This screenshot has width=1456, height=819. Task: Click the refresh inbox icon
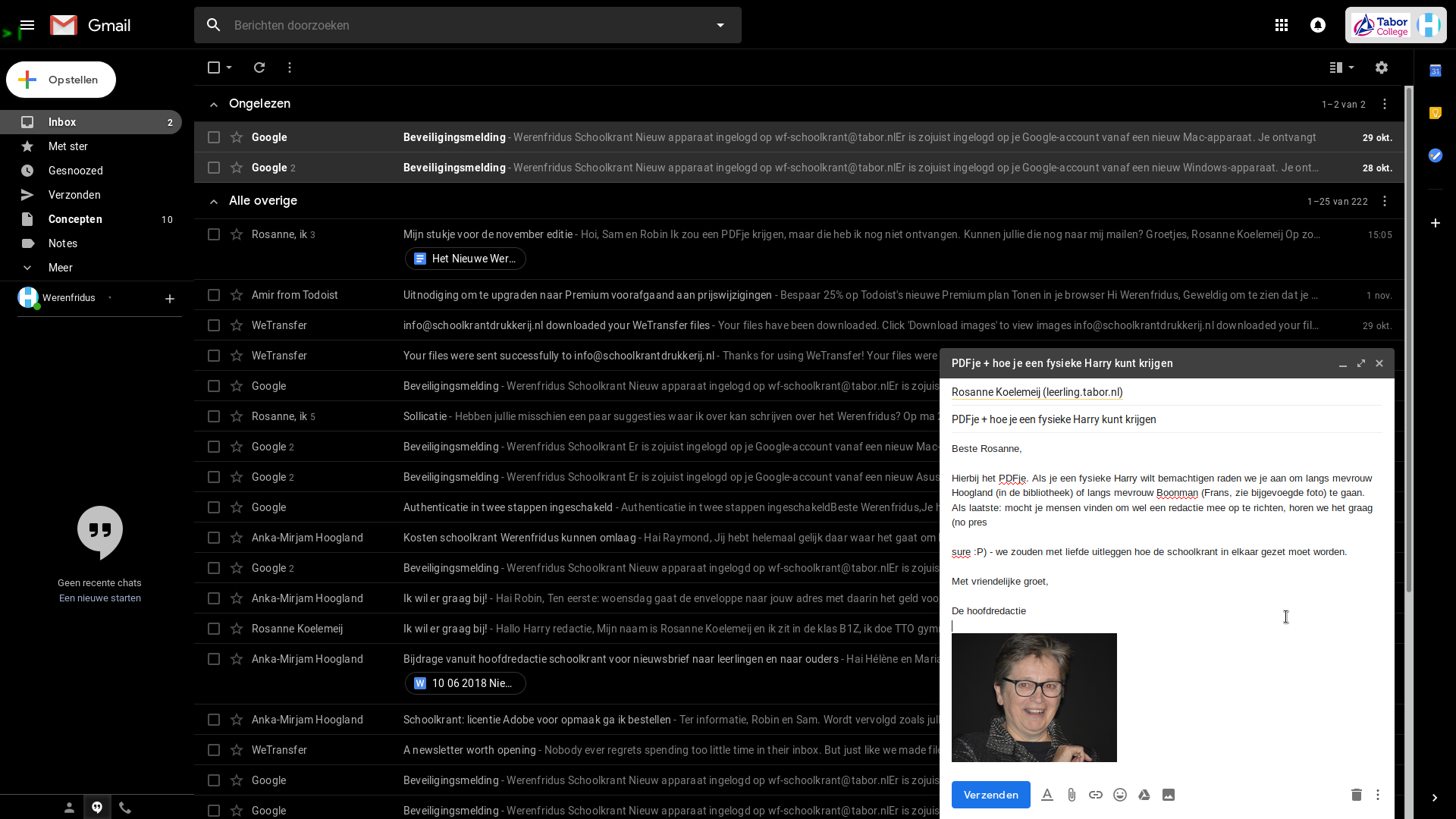click(259, 67)
